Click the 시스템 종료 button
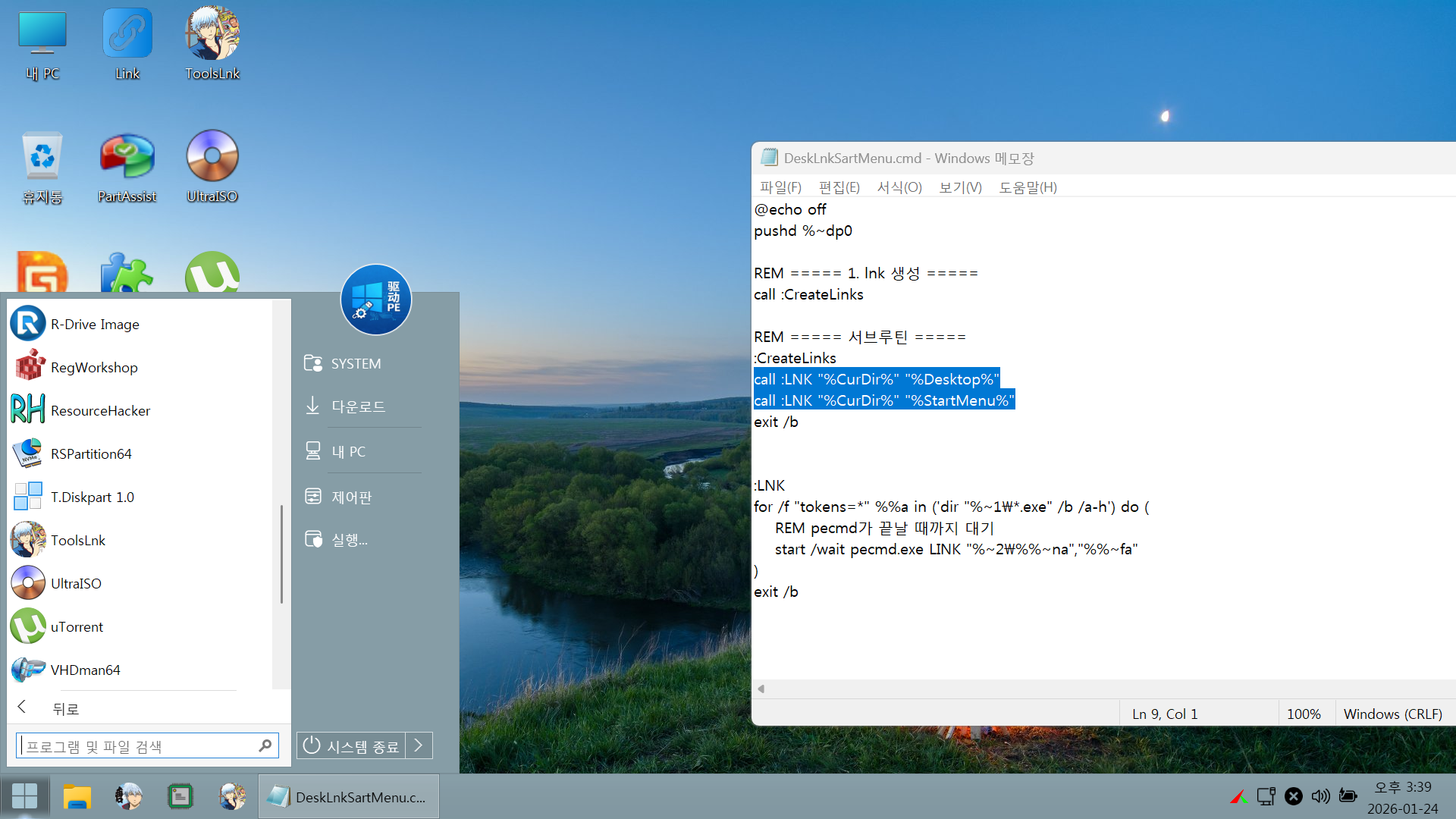Viewport: 1456px width, 819px height. pyautogui.click(x=352, y=745)
